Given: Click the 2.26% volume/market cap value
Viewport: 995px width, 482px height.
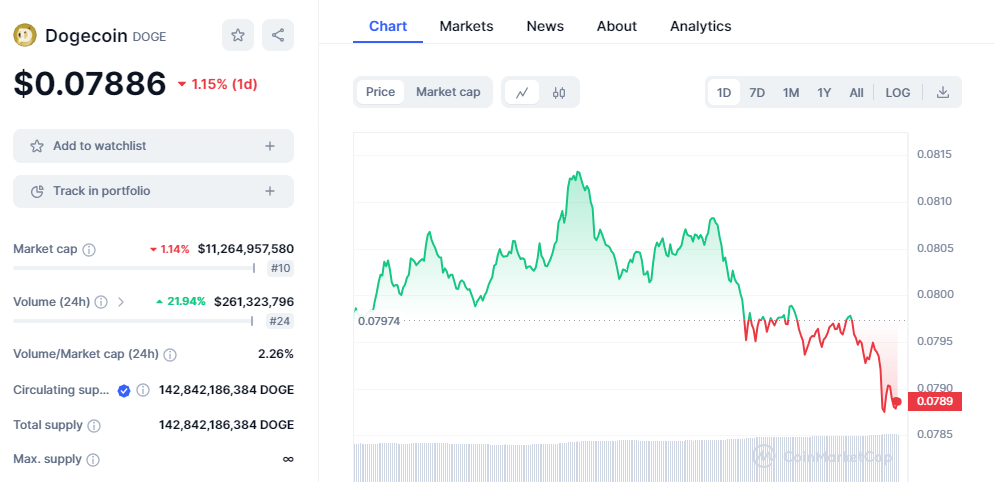Looking at the screenshot, I should click(276, 354).
